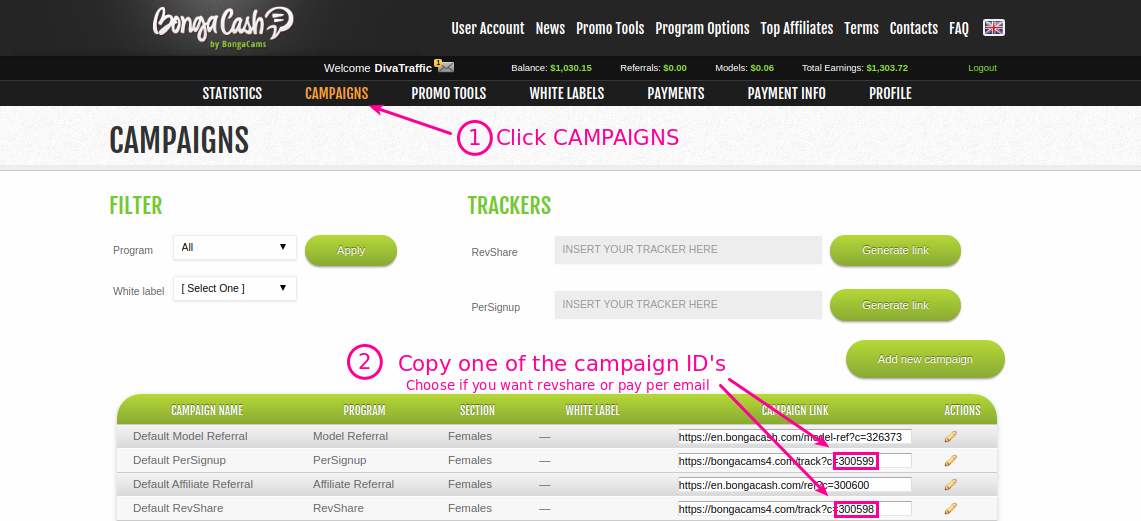The width and height of the screenshot is (1141, 521).
Task: Edit Default Affiliate Referral pencil icon
Action: point(950,485)
